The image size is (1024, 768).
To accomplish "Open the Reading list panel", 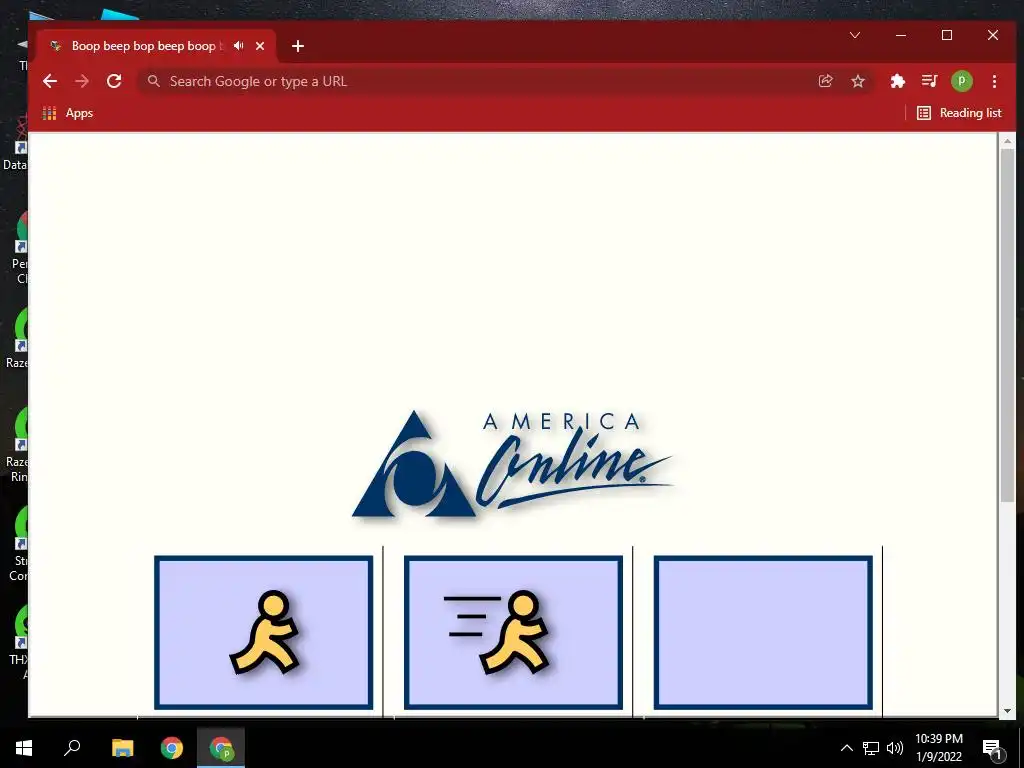I will pyautogui.click(x=959, y=113).
